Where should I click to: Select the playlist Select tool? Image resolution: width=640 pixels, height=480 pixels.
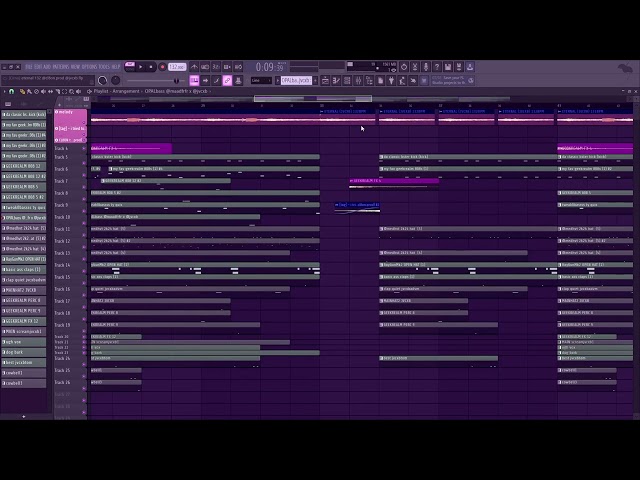64,91
